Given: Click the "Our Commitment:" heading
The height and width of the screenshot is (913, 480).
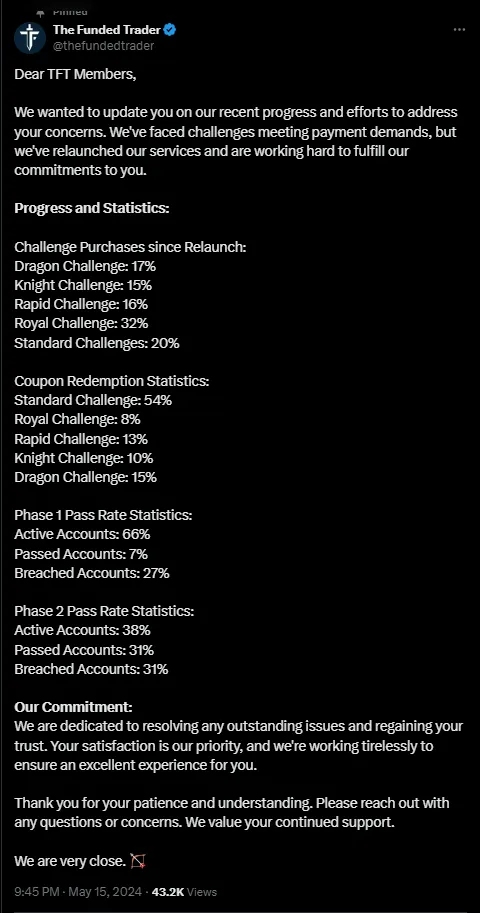Looking at the screenshot, I should 73,707.
